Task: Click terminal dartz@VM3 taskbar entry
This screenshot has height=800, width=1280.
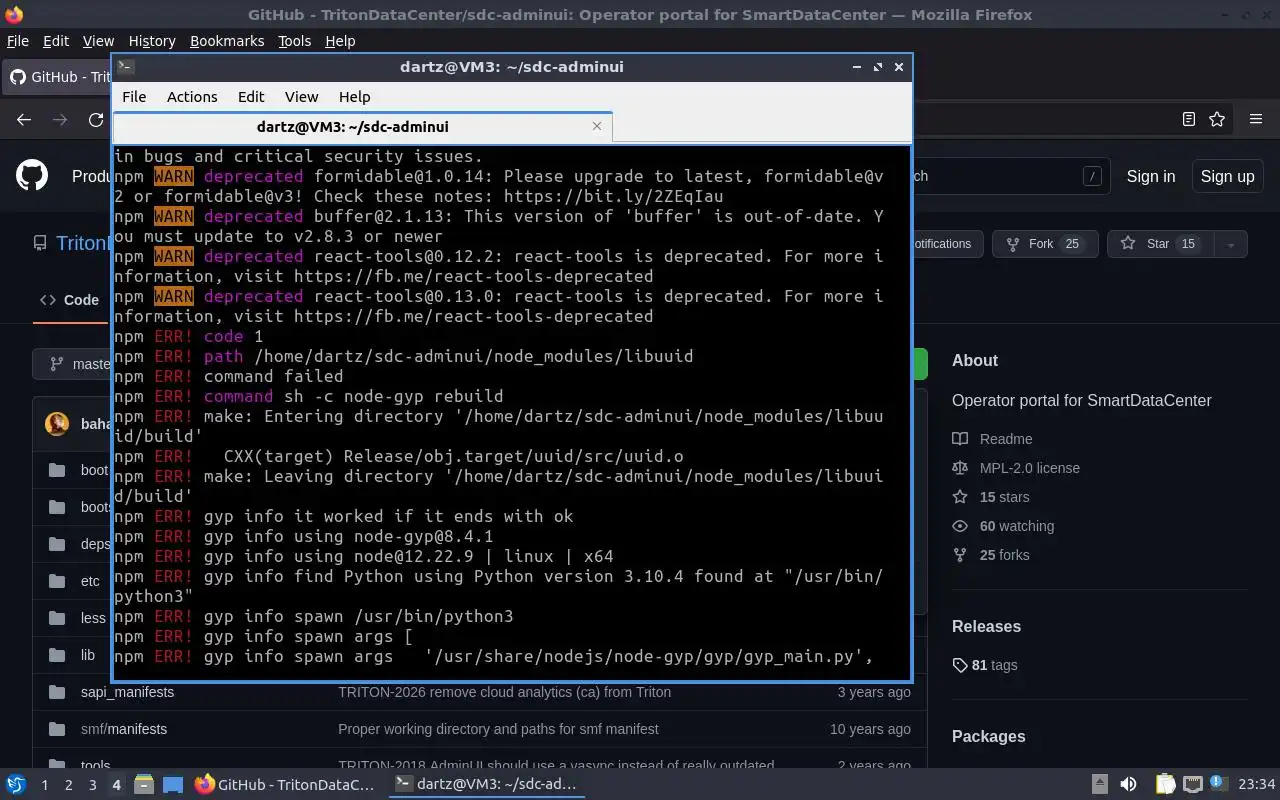Action: (x=486, y=785)
